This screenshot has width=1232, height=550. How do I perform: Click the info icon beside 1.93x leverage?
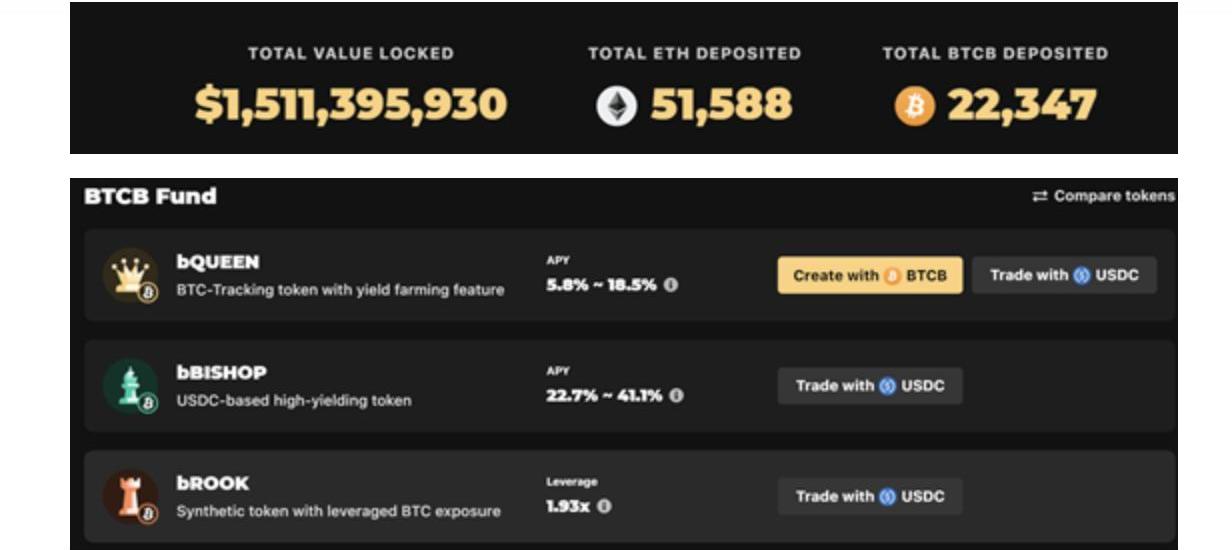click(x=604, y=506)
